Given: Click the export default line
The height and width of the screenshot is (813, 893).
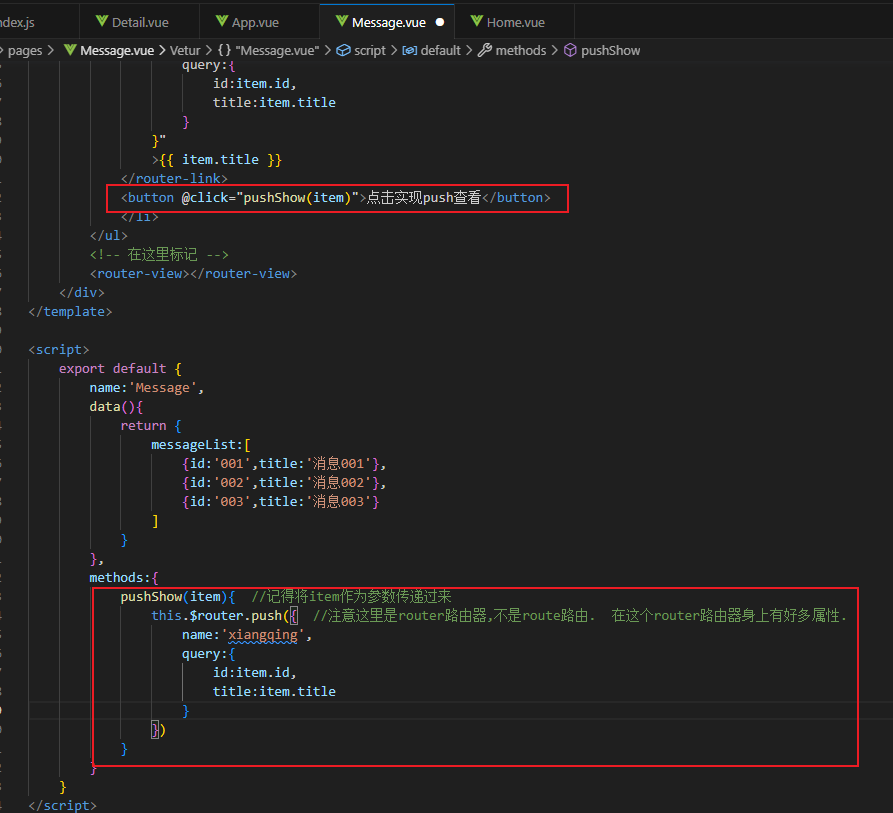Looking at the screenshot, I should [x=120, y=369].
